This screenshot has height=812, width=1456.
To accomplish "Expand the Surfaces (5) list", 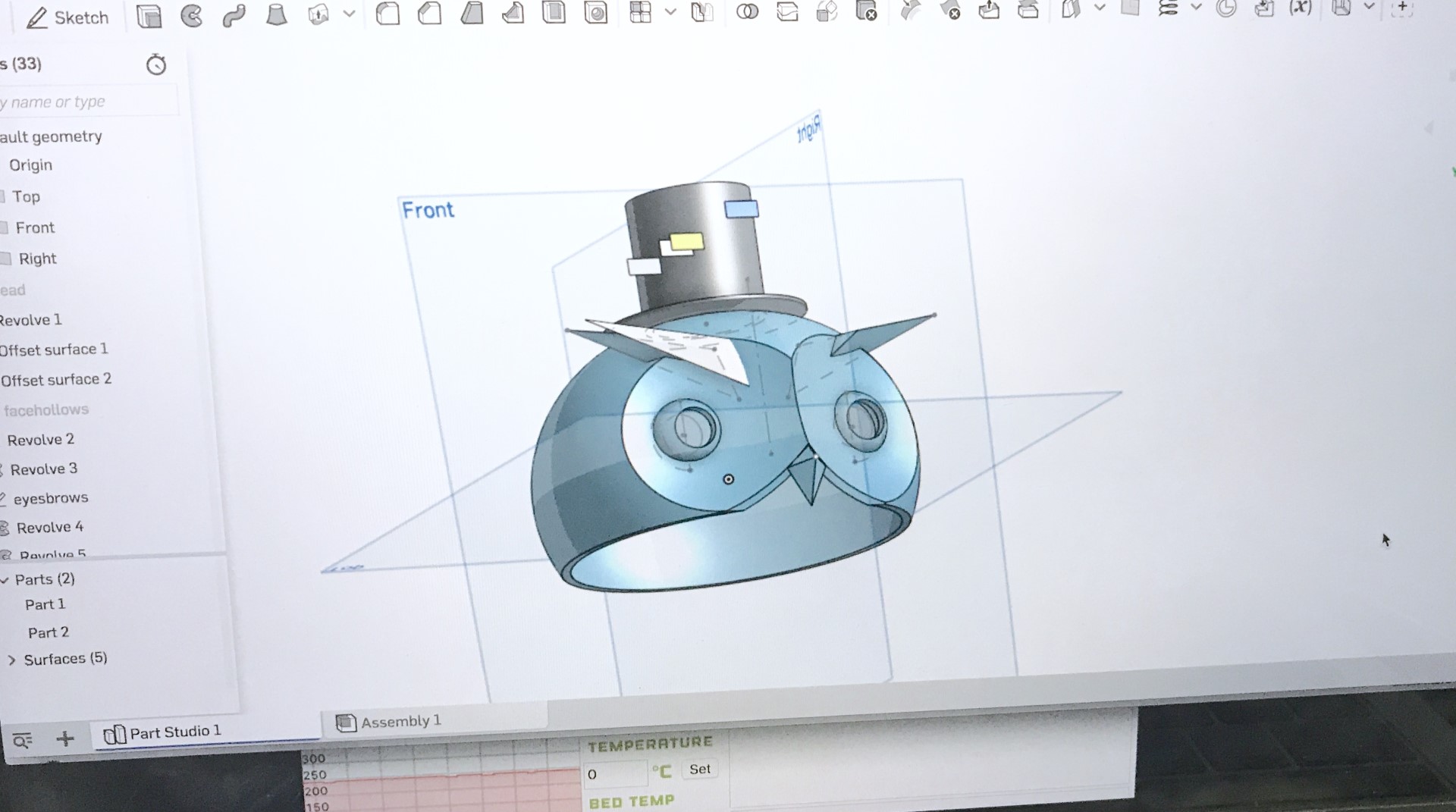I will pos(11,660).
